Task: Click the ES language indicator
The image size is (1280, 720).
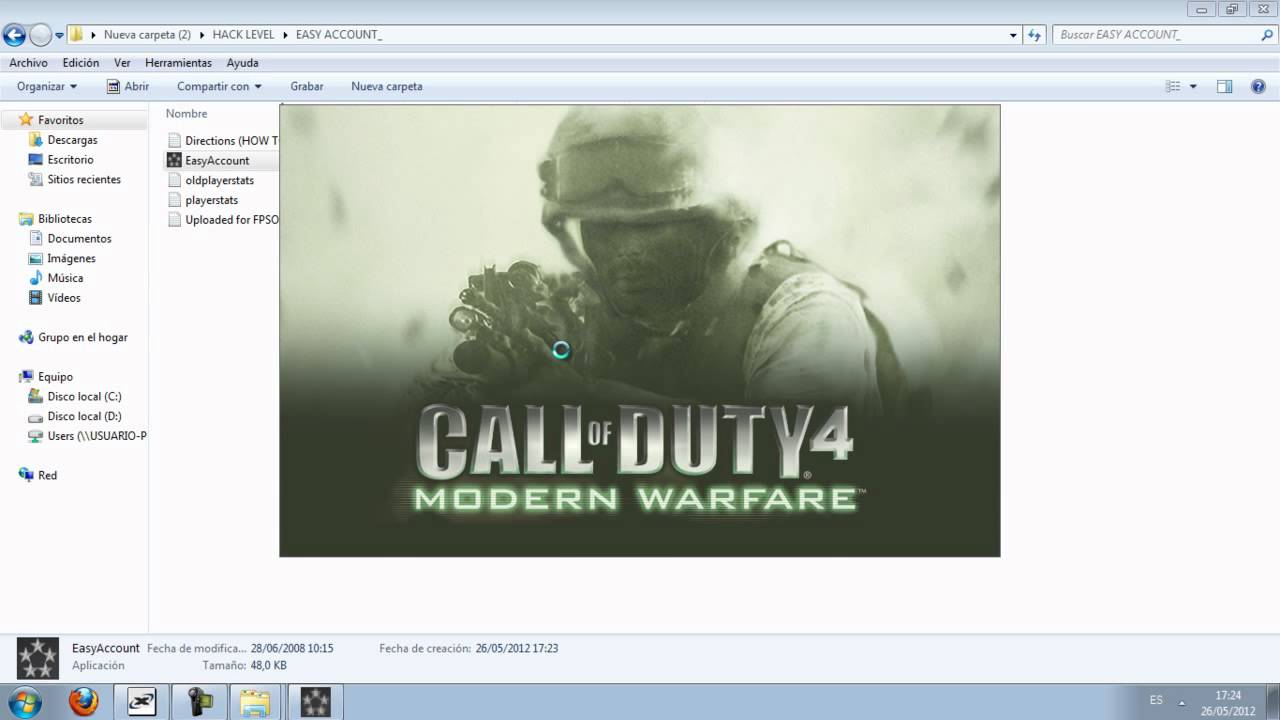Action: [1156, 701]
